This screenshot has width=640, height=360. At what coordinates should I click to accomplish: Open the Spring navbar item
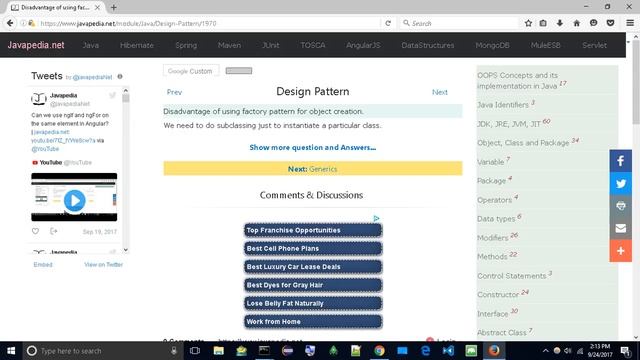[x=186, y=45]
